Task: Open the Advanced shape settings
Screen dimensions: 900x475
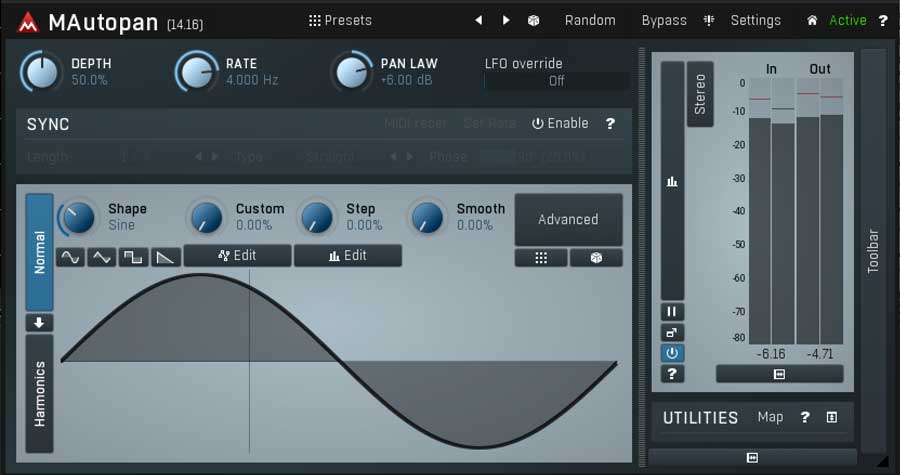Action: click(x=568, y=220)
